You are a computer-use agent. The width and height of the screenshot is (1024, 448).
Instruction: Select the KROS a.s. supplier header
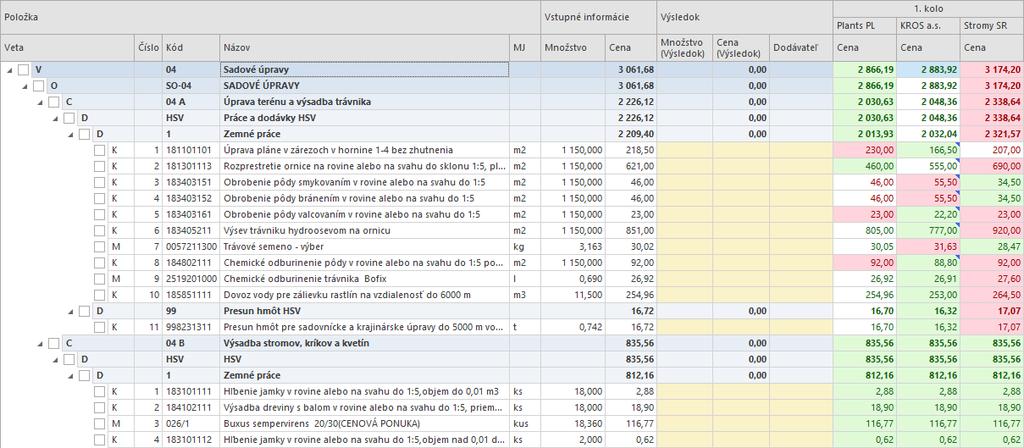(x=928, y=26)
